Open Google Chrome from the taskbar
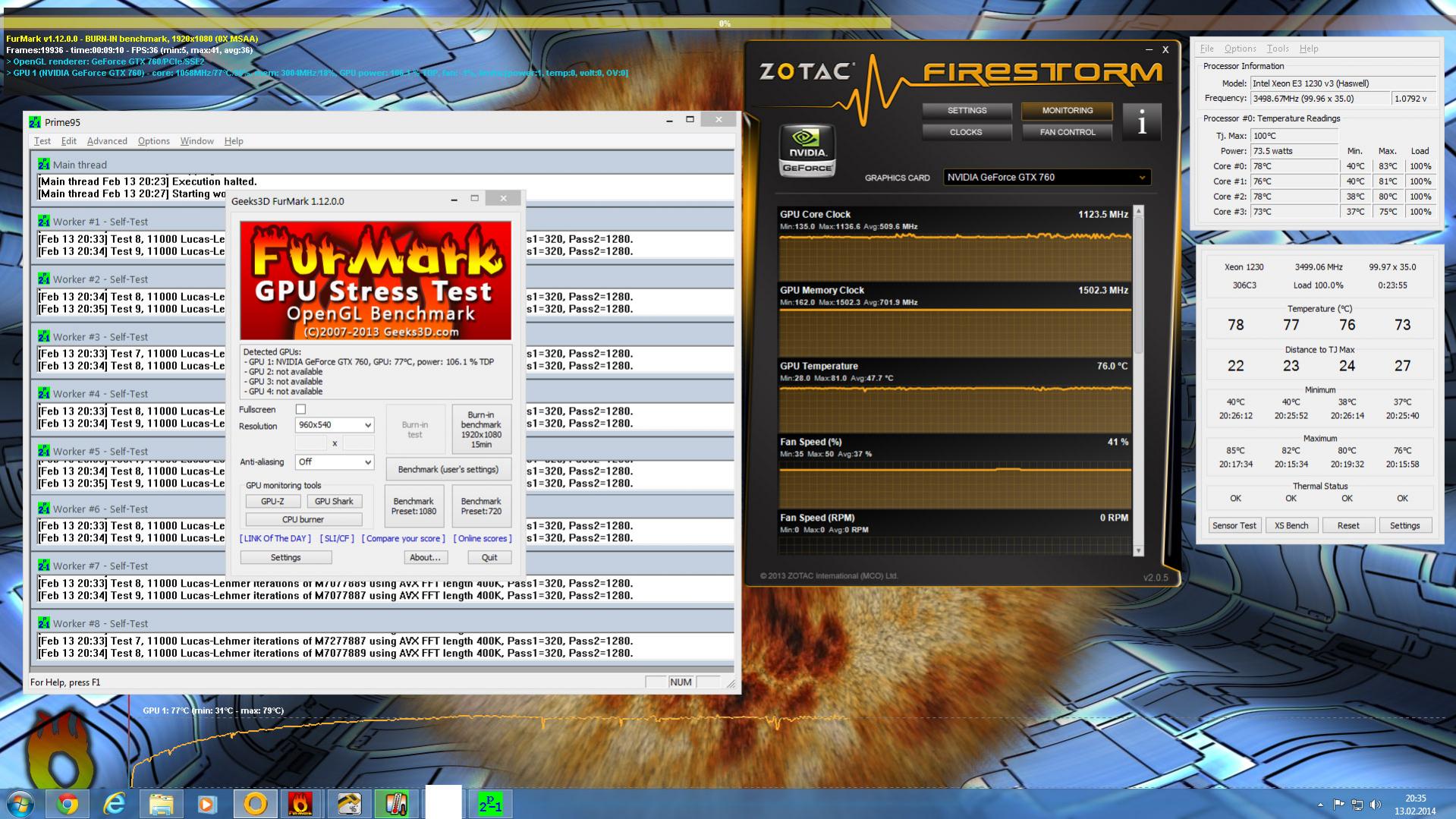Screen dimensions: 1456x819 coord(68,804)
